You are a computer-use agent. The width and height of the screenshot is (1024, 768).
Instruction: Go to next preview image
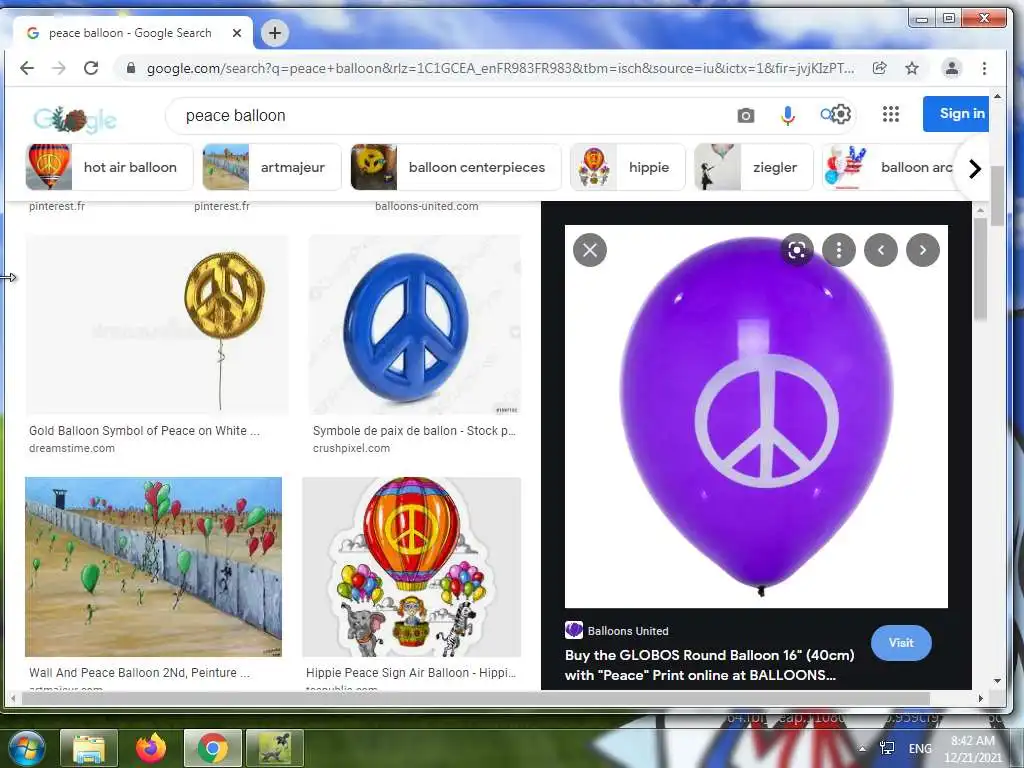coord(923,250)
